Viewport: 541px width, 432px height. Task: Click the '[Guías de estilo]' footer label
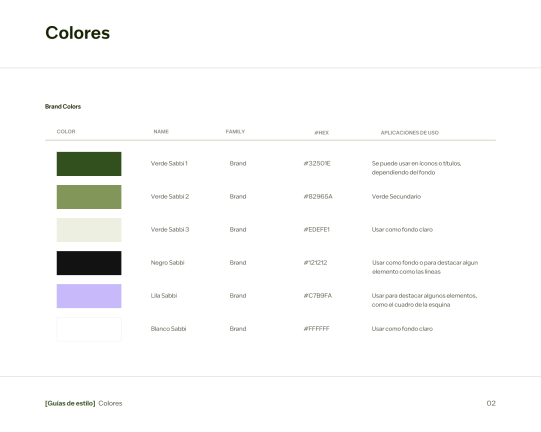pos(70,403)
